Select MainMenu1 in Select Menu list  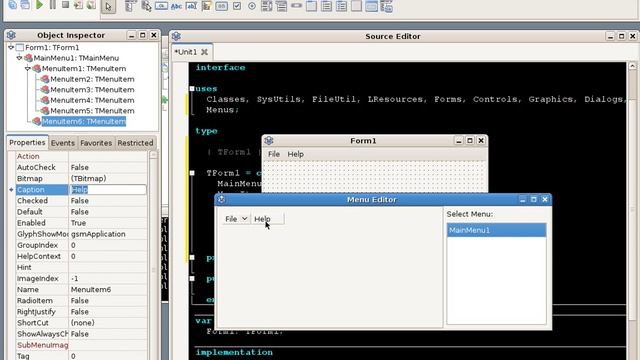click(x=496, y=230)
